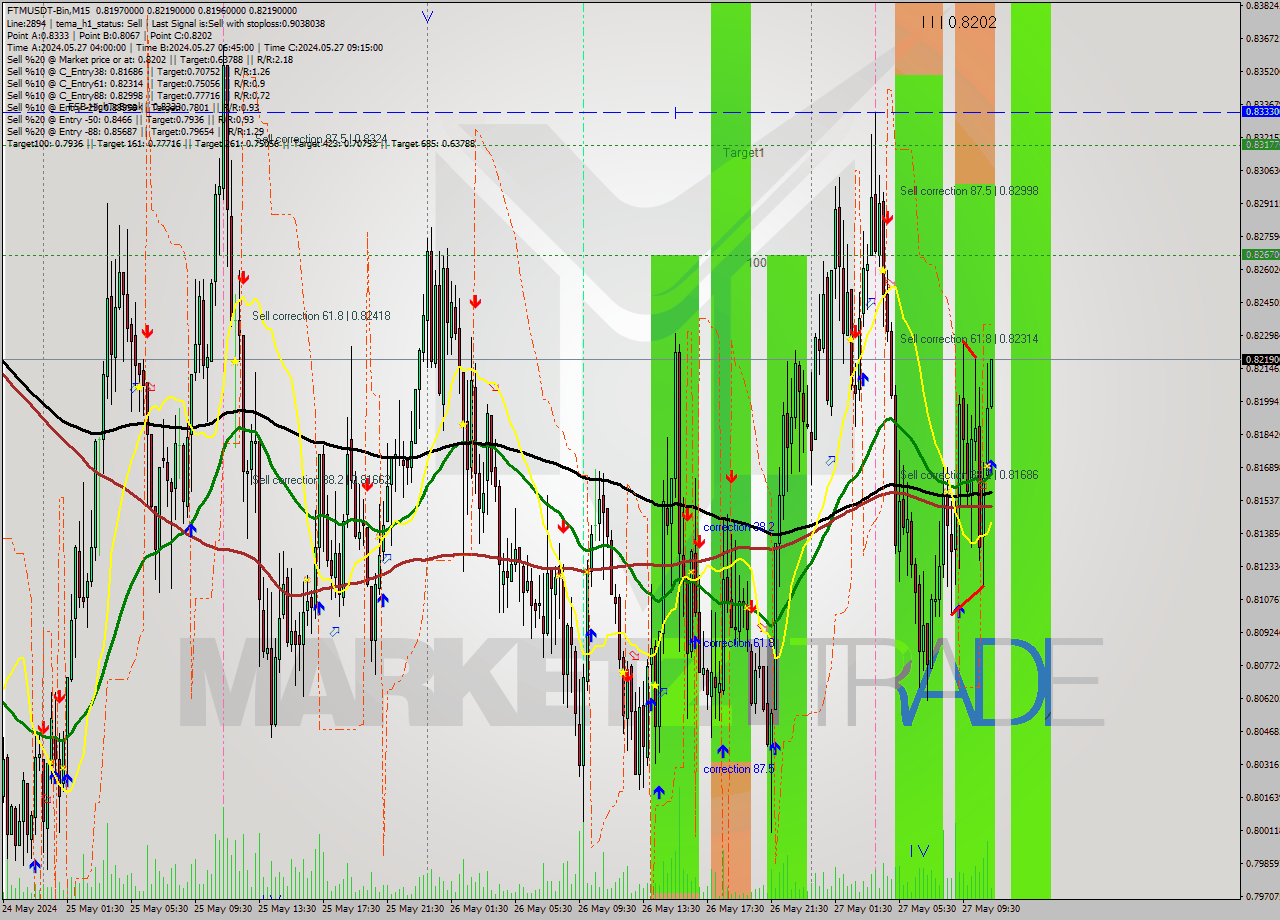Click the '24 May 2024' date label
The width and height of the screenshot is (1280, 920).
click(x=31, y=909)
